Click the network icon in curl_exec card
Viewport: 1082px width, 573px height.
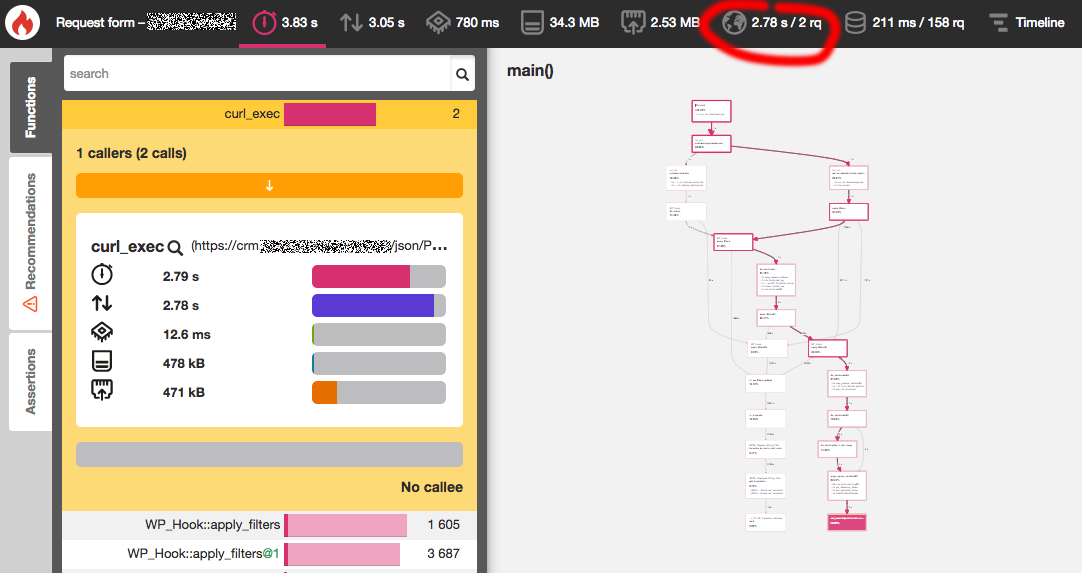[x=102, y=390]
